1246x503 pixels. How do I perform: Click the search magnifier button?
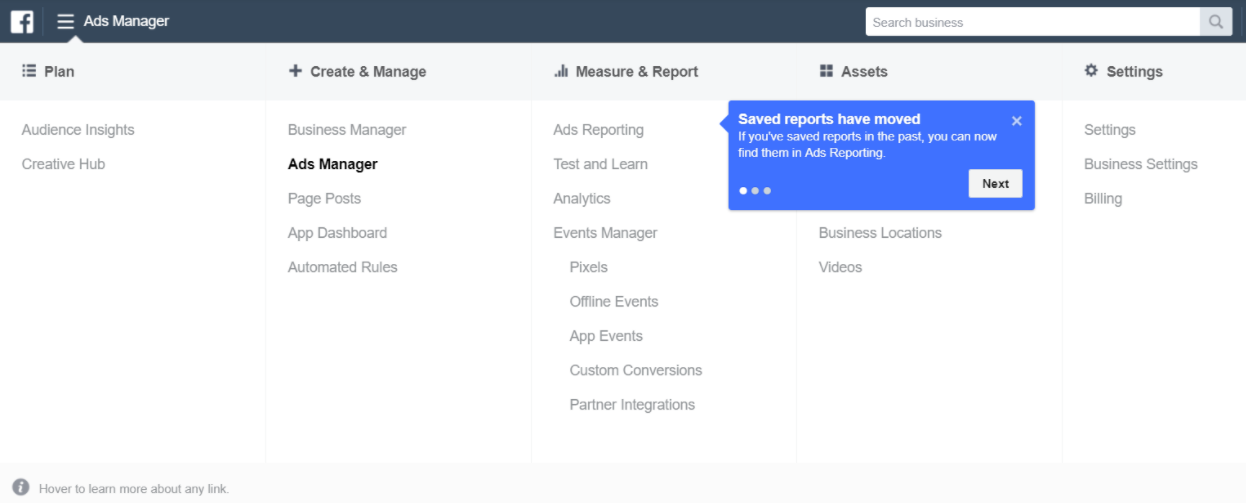1216,22
